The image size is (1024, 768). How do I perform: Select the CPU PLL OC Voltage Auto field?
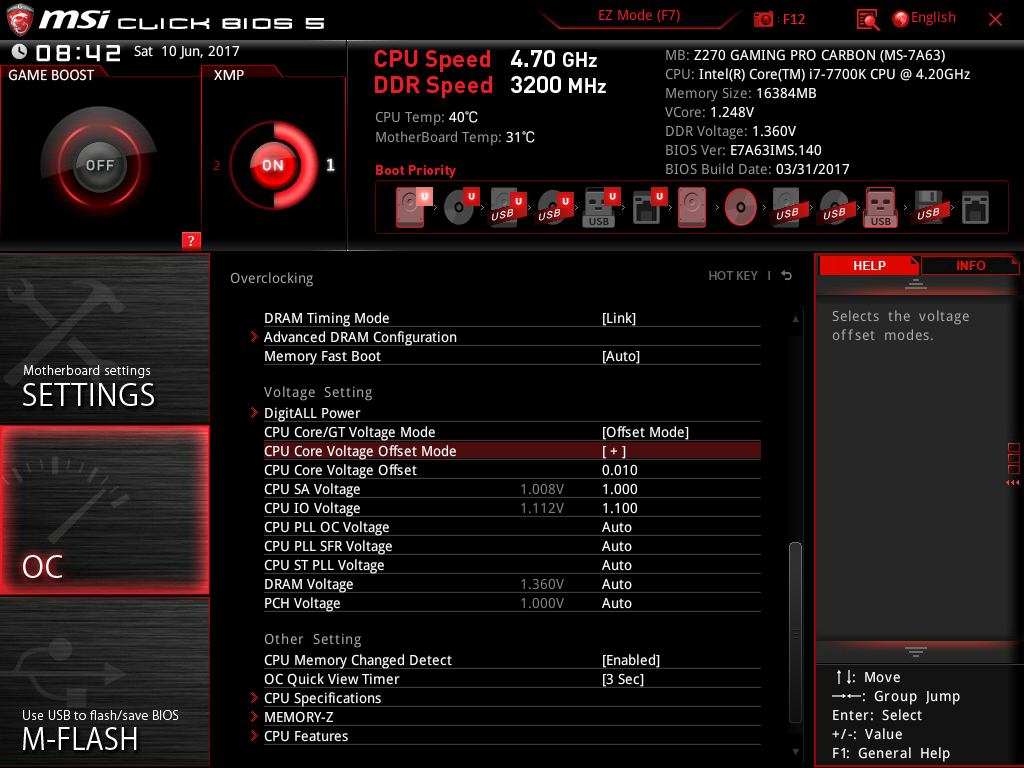(616, 527)
